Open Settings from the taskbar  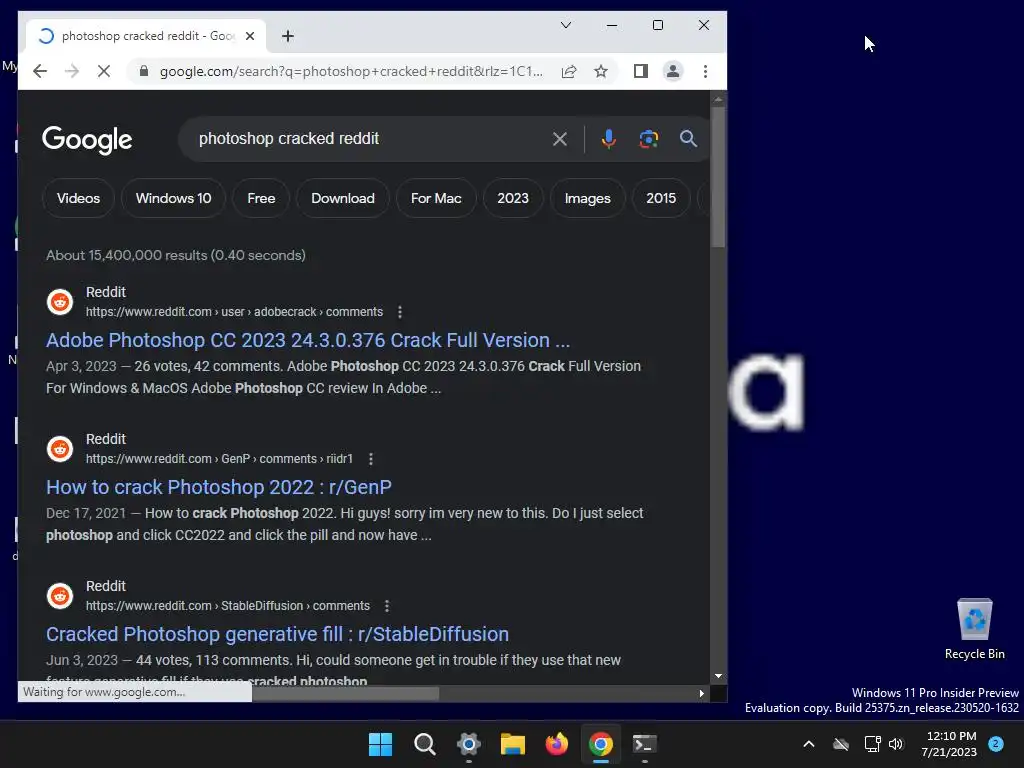(x=469, y=744)
